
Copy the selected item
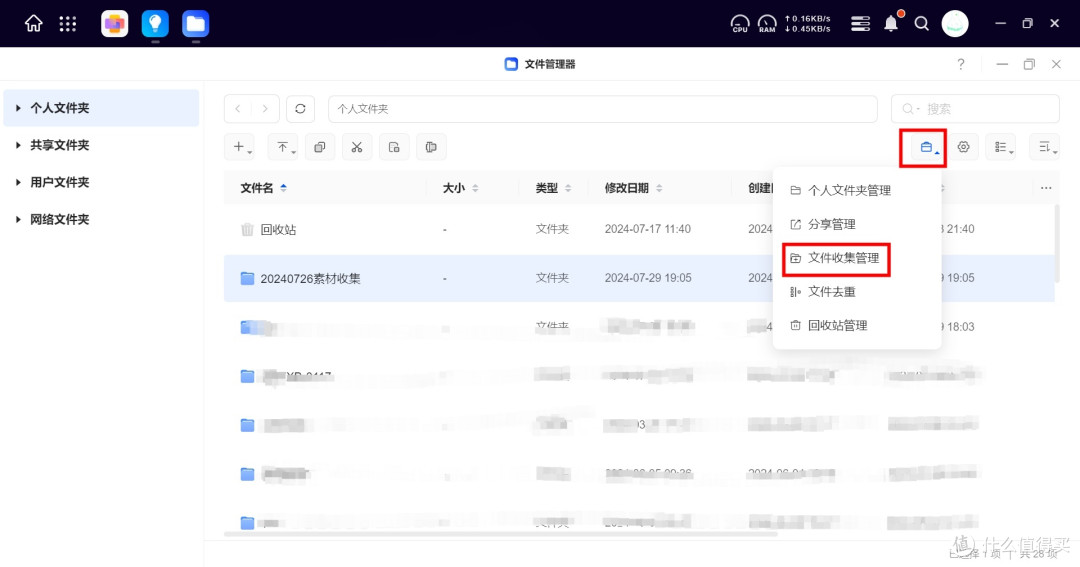coord(320,147)
